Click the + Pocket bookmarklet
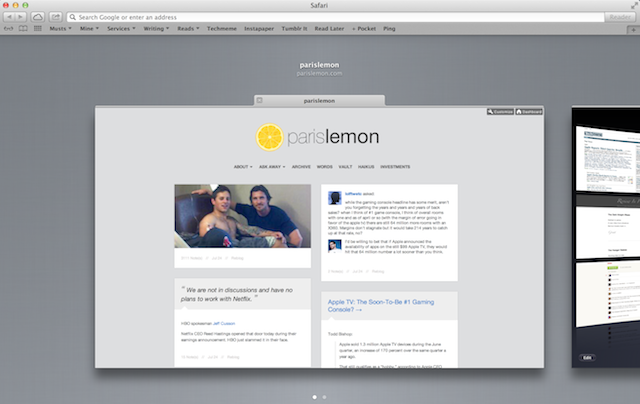Image resolution: width=640 pixels, height=404 pixels. click(x=364, y=29)
